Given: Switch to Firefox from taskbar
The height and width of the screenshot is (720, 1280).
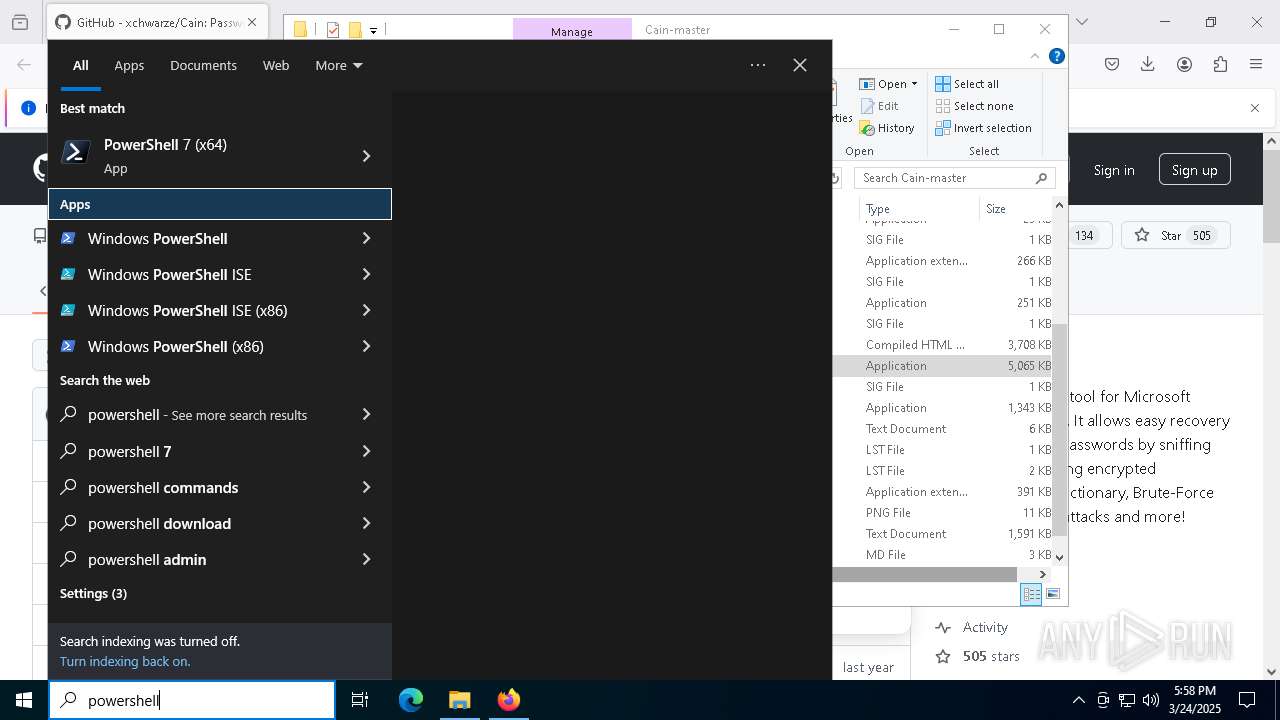Looking at the screenshot, I should tap(508, 700).
